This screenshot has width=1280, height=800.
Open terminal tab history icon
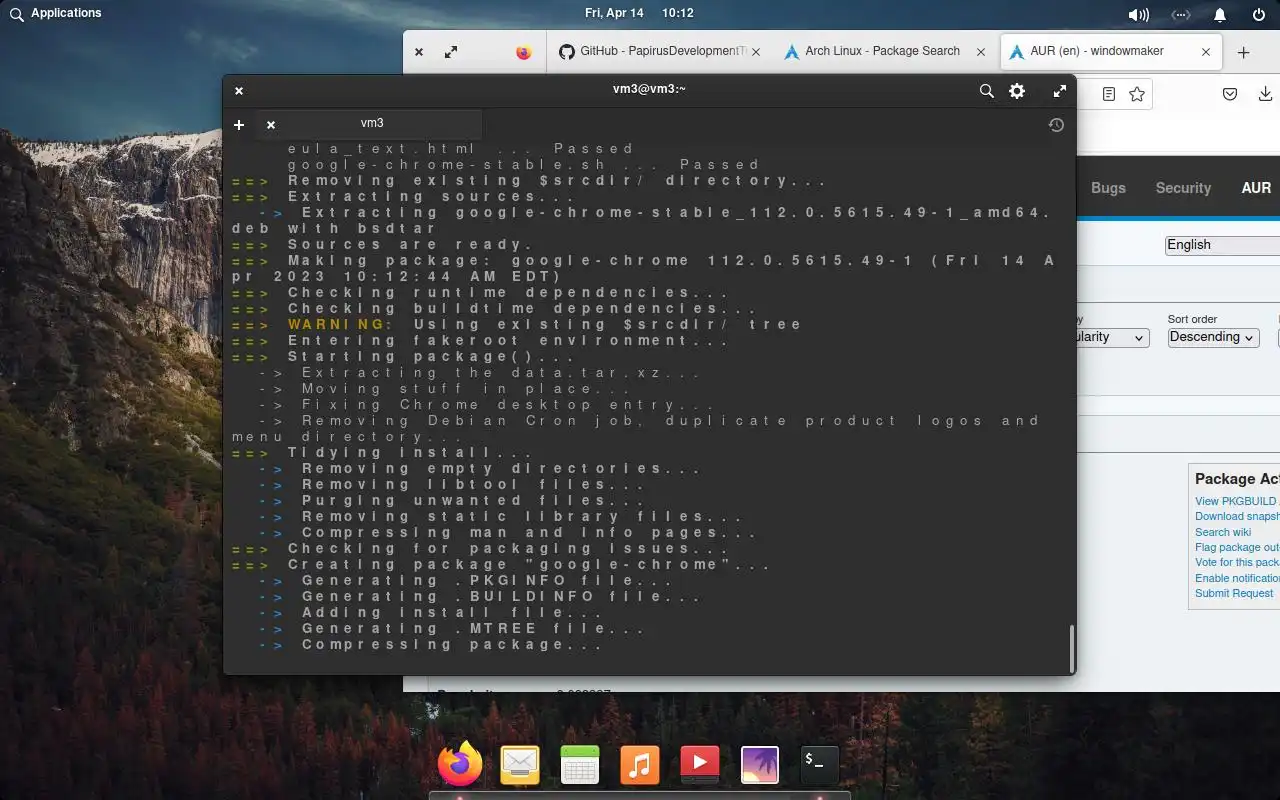click(x=1056, y=125)
